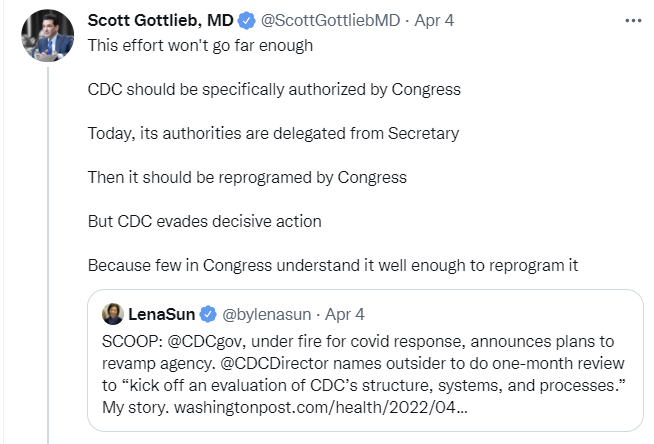The image size is (654, 444).
Task: Click the verified badge next to LenaSun
Action: [x=210, y=312]
